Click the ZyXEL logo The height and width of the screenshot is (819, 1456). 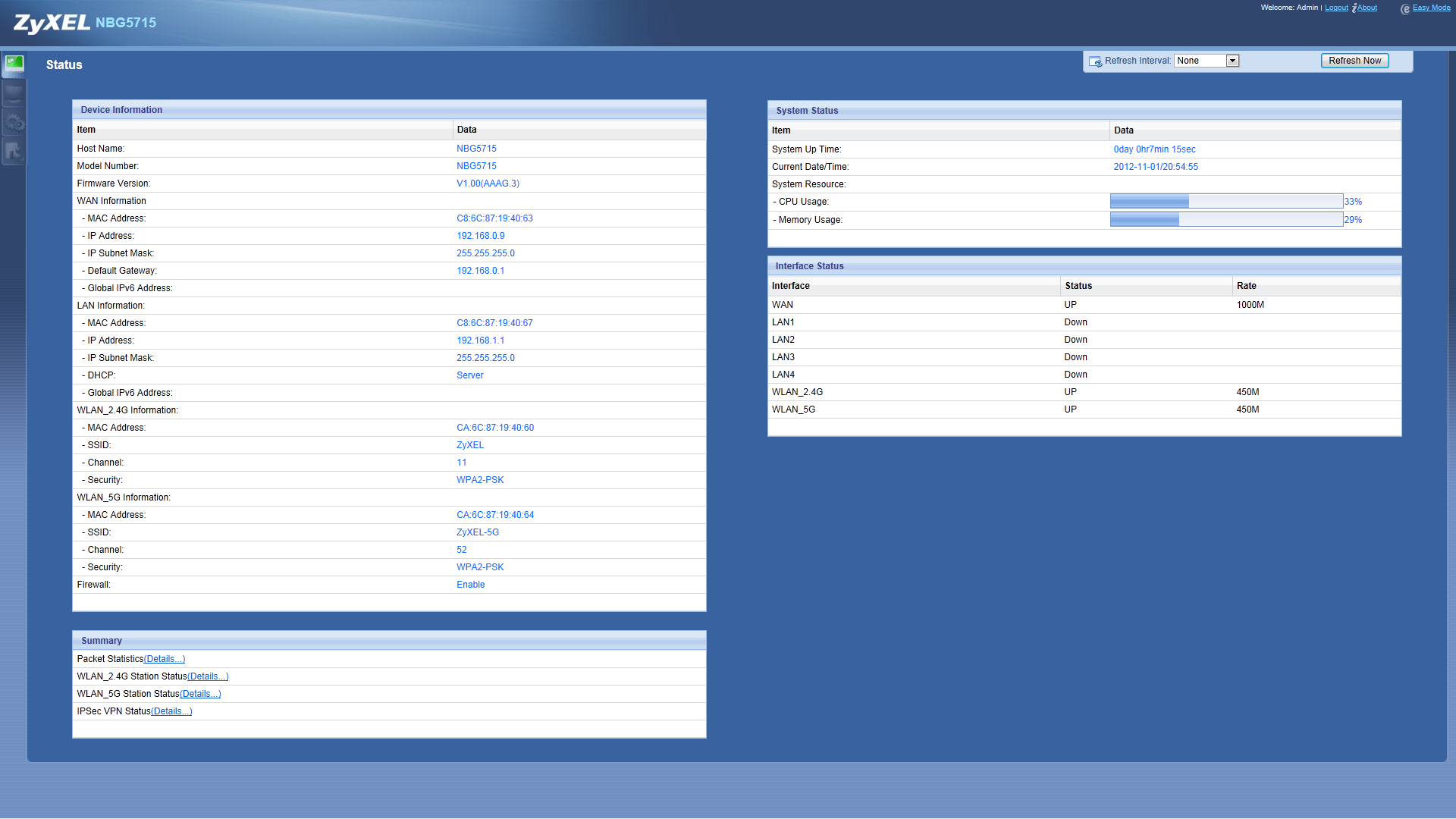(x=52, y=23)
